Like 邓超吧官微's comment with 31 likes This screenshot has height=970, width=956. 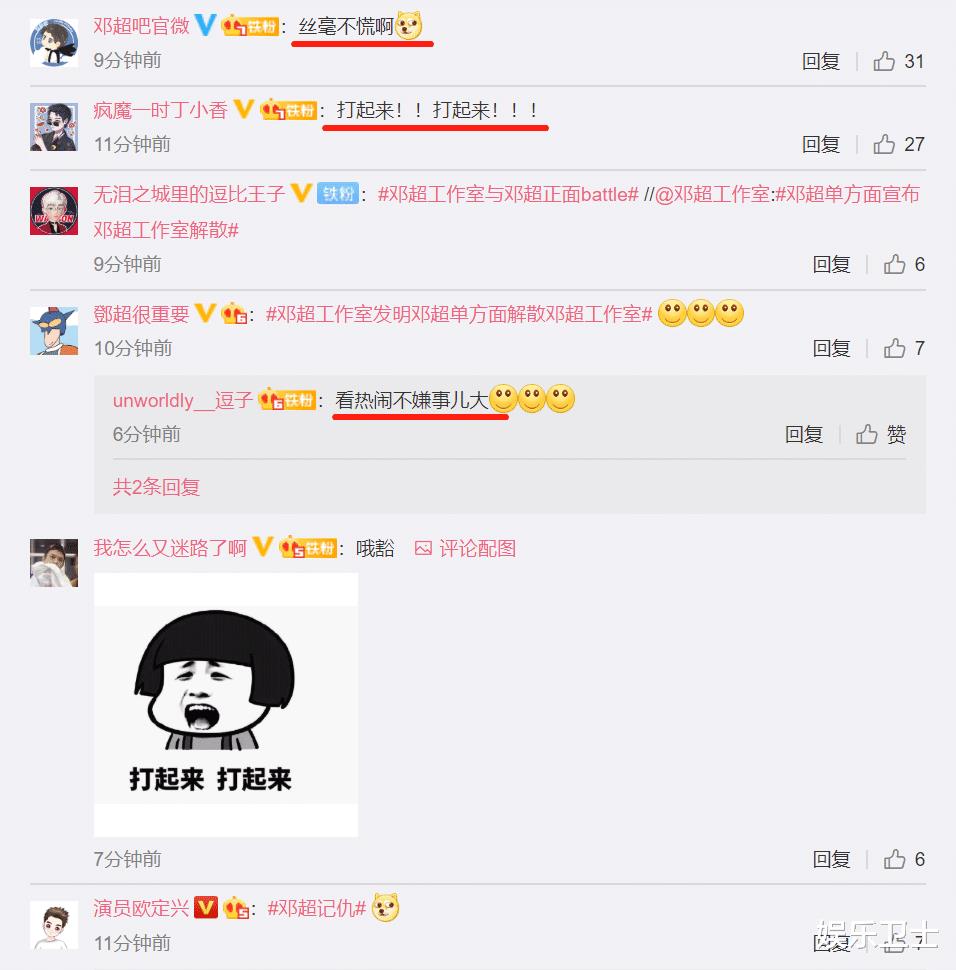point(884,61)
